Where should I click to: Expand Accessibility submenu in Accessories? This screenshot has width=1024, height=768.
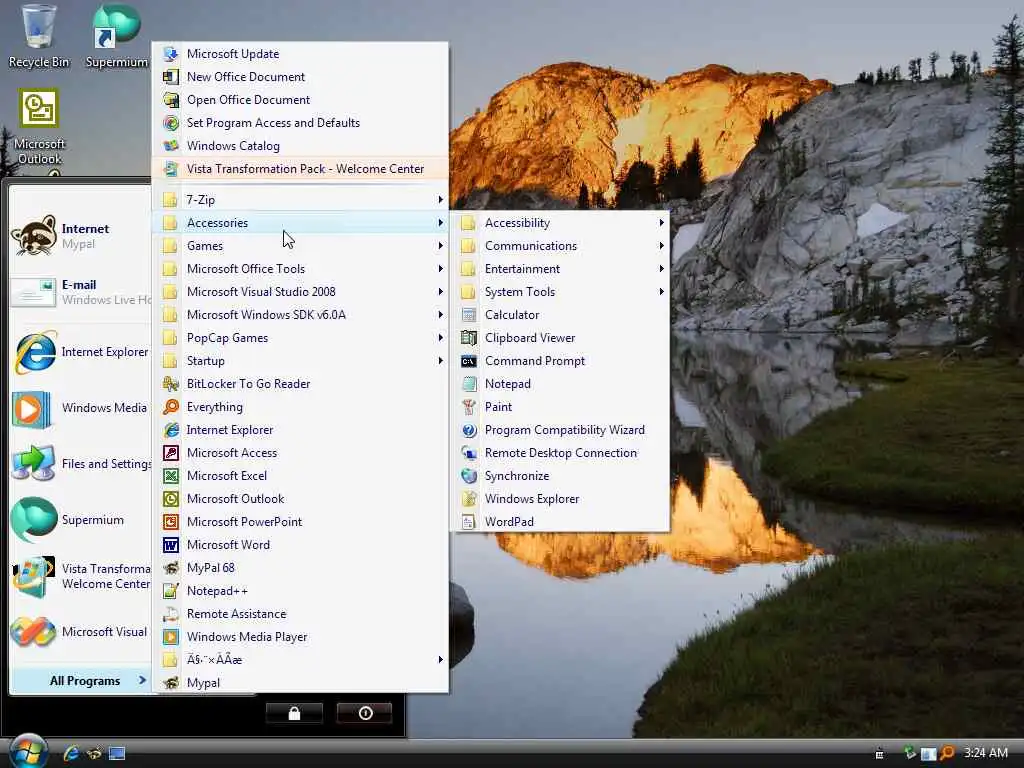pyautogui.click(x=562, y=223)
